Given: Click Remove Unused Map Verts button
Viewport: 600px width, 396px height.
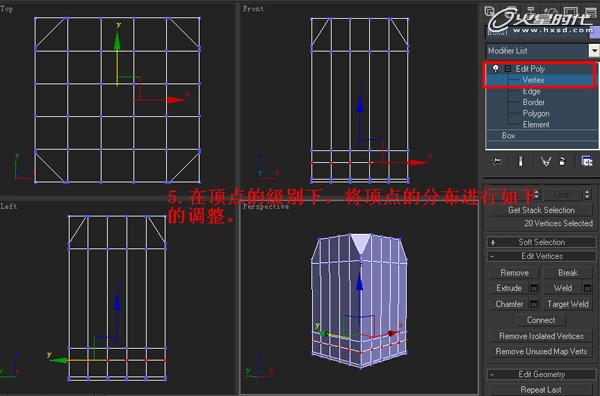Looking at the screenshot, I should tap(541, 351).
